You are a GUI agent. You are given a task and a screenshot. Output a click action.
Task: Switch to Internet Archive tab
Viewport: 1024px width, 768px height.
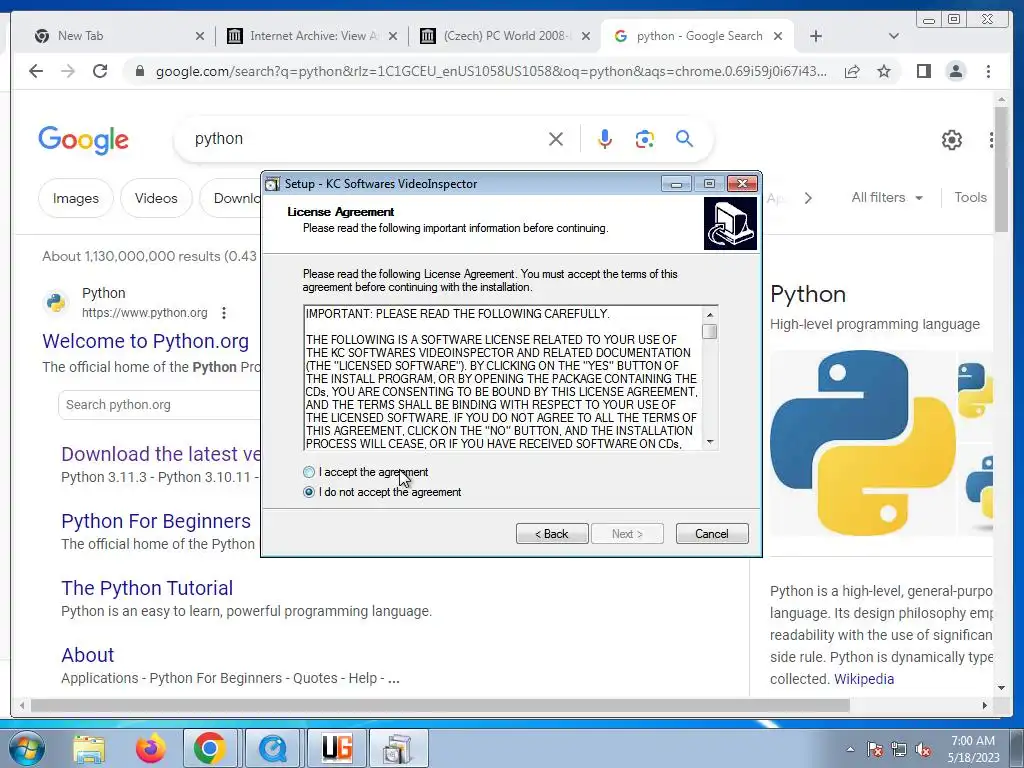tap(313, 36)
